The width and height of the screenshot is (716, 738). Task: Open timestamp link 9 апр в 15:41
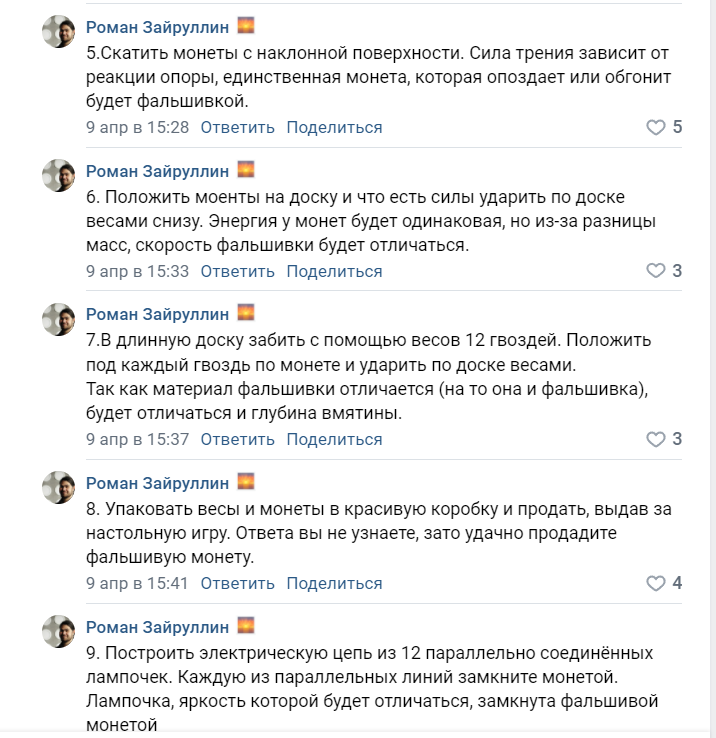point(137,584)
